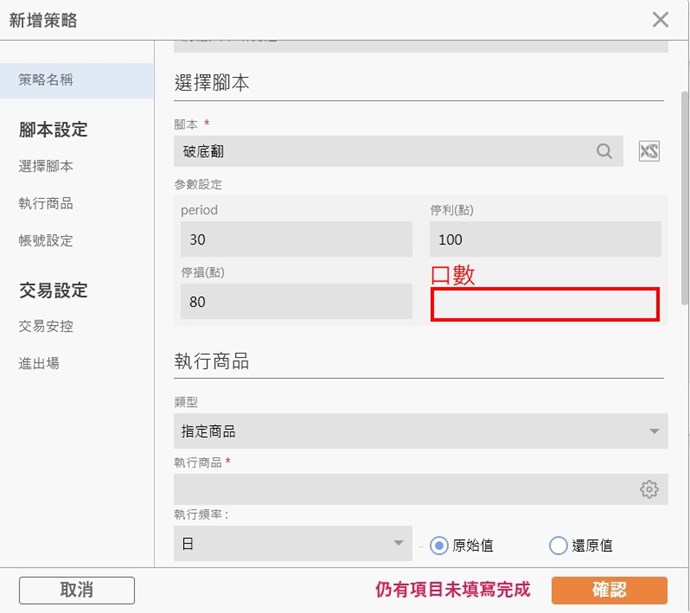Click the period input field
The image size is (690, 613).
294,240
